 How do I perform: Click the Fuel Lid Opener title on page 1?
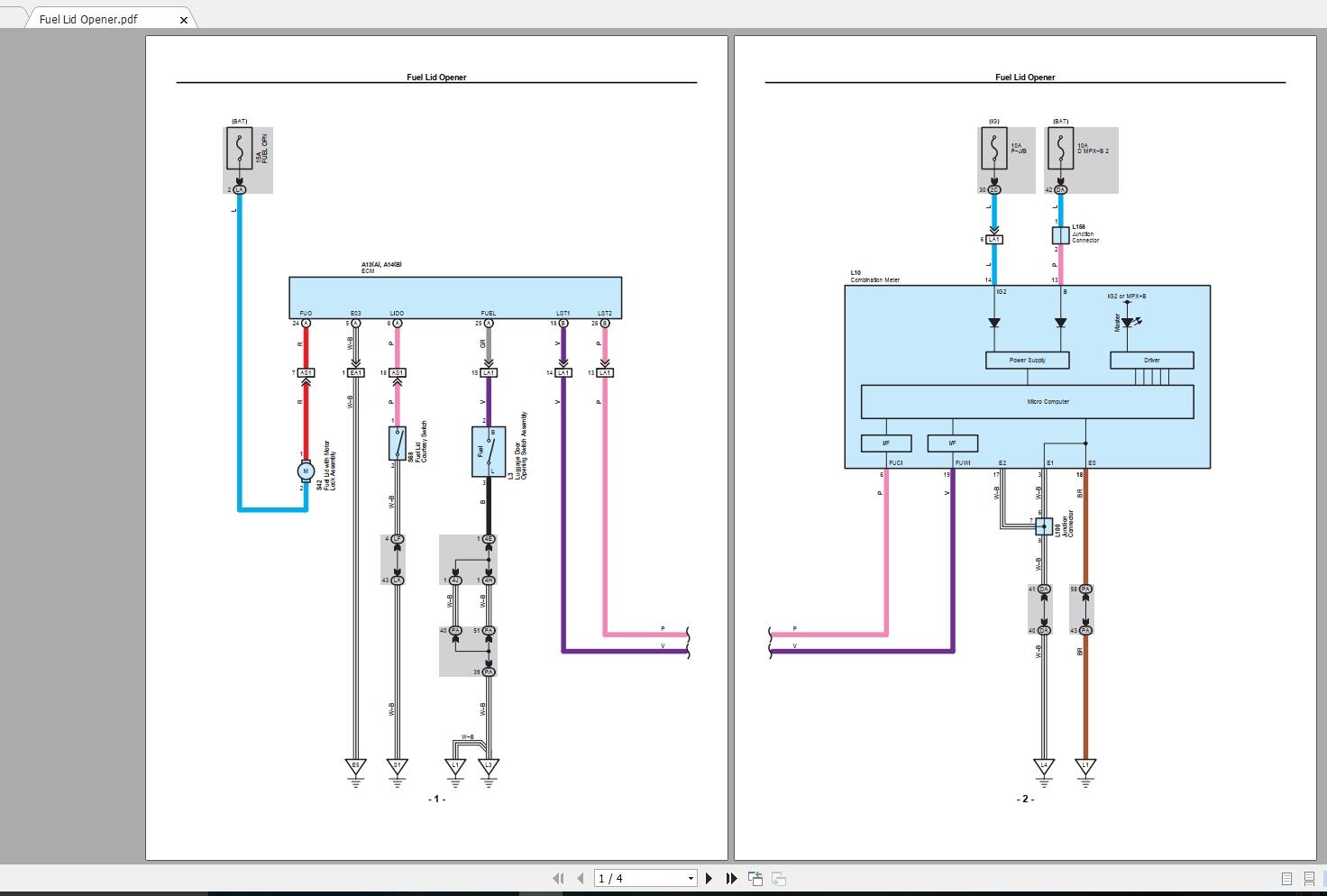(x=436, y=77)
